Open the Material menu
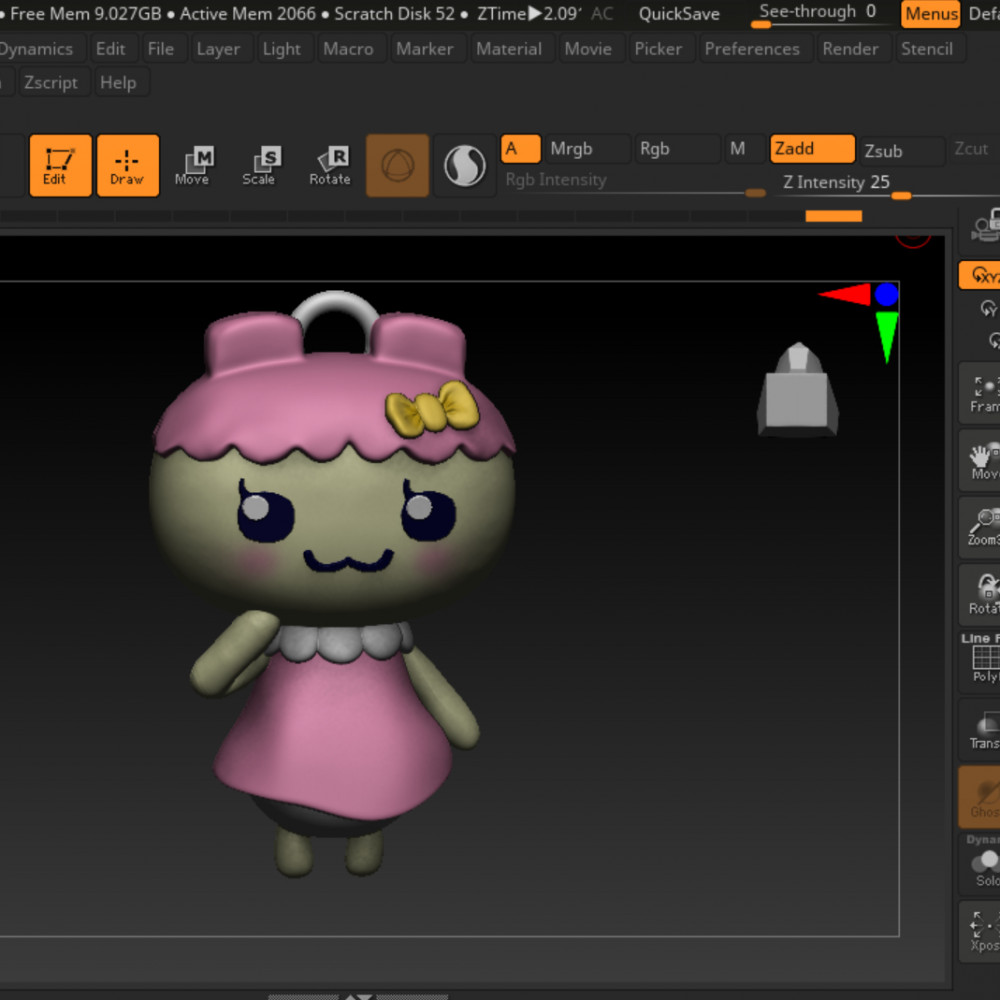The height and width of the screenshot is (1000, 1000). point(509,48)
